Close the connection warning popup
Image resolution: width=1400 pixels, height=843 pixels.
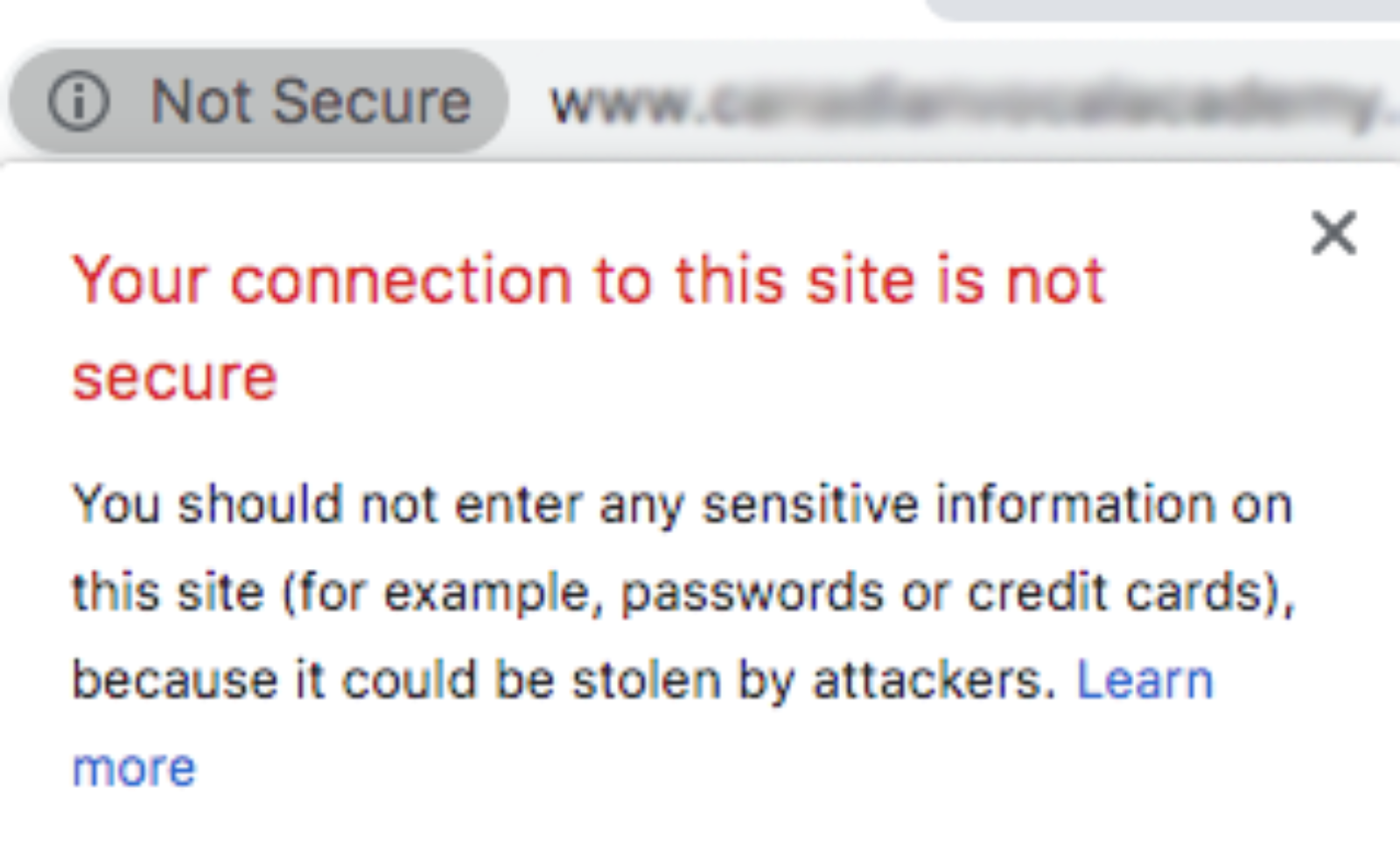1333,233
